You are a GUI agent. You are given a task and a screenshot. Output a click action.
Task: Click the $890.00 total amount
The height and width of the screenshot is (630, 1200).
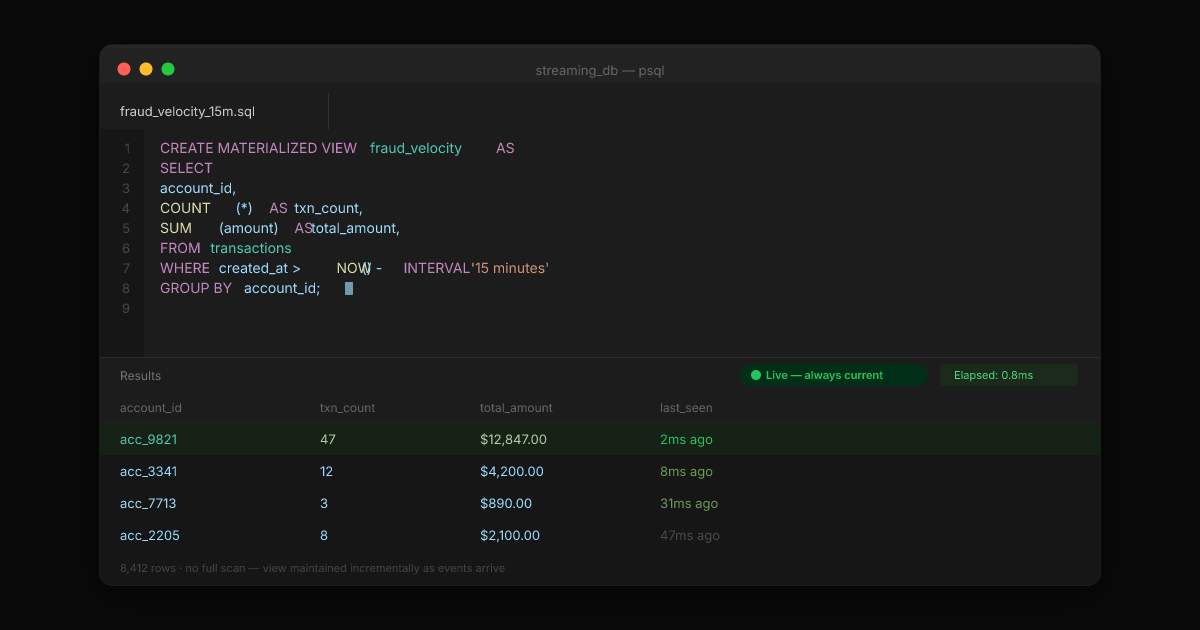point(506,503)
